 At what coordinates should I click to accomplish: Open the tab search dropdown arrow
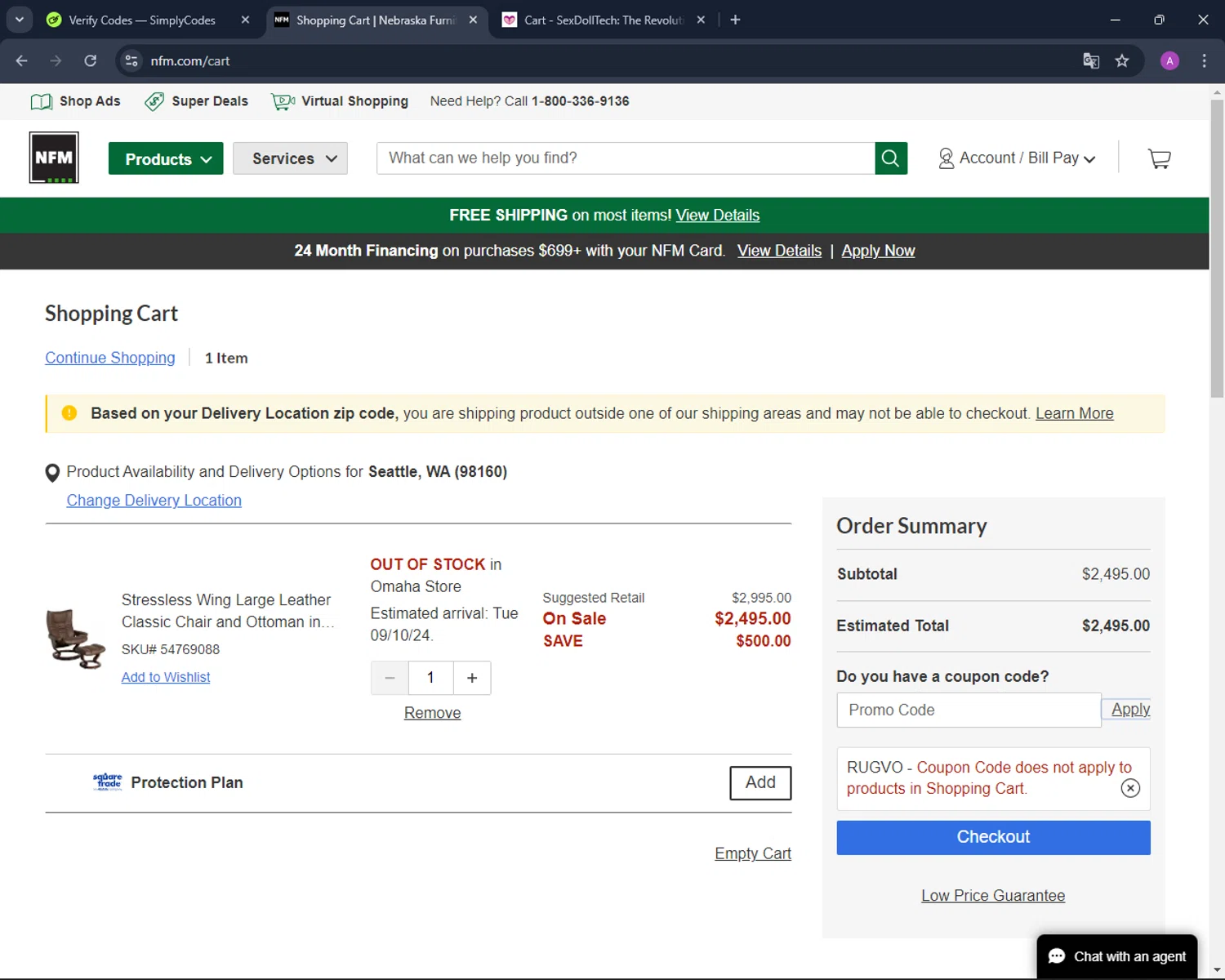click(19, 20)
